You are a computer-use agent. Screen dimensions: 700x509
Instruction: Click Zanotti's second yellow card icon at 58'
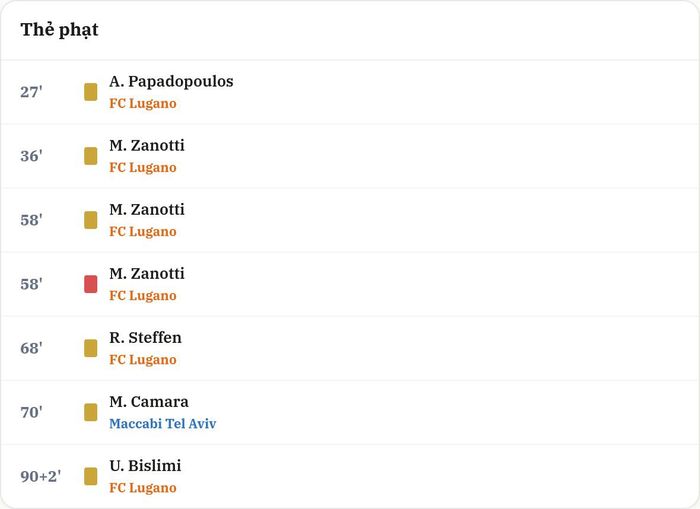click(x=91, y=220)
